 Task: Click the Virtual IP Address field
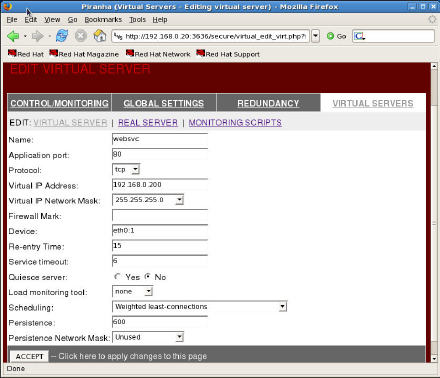pos(160,185)
